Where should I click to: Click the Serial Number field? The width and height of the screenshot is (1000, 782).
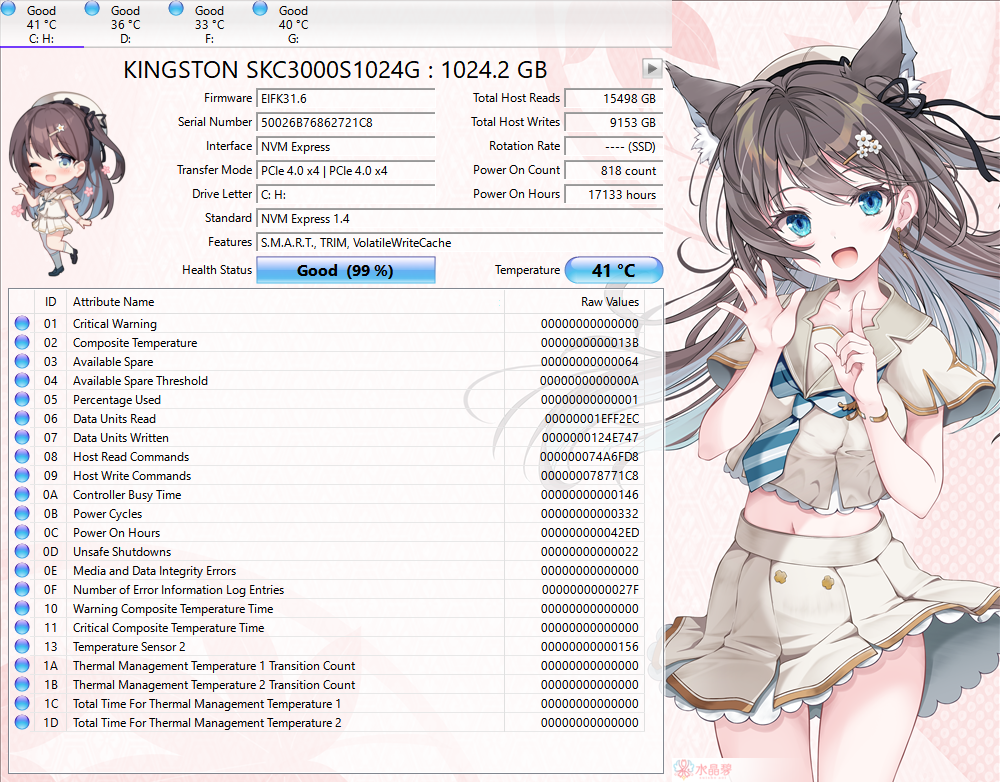click(x=346, y=122)
